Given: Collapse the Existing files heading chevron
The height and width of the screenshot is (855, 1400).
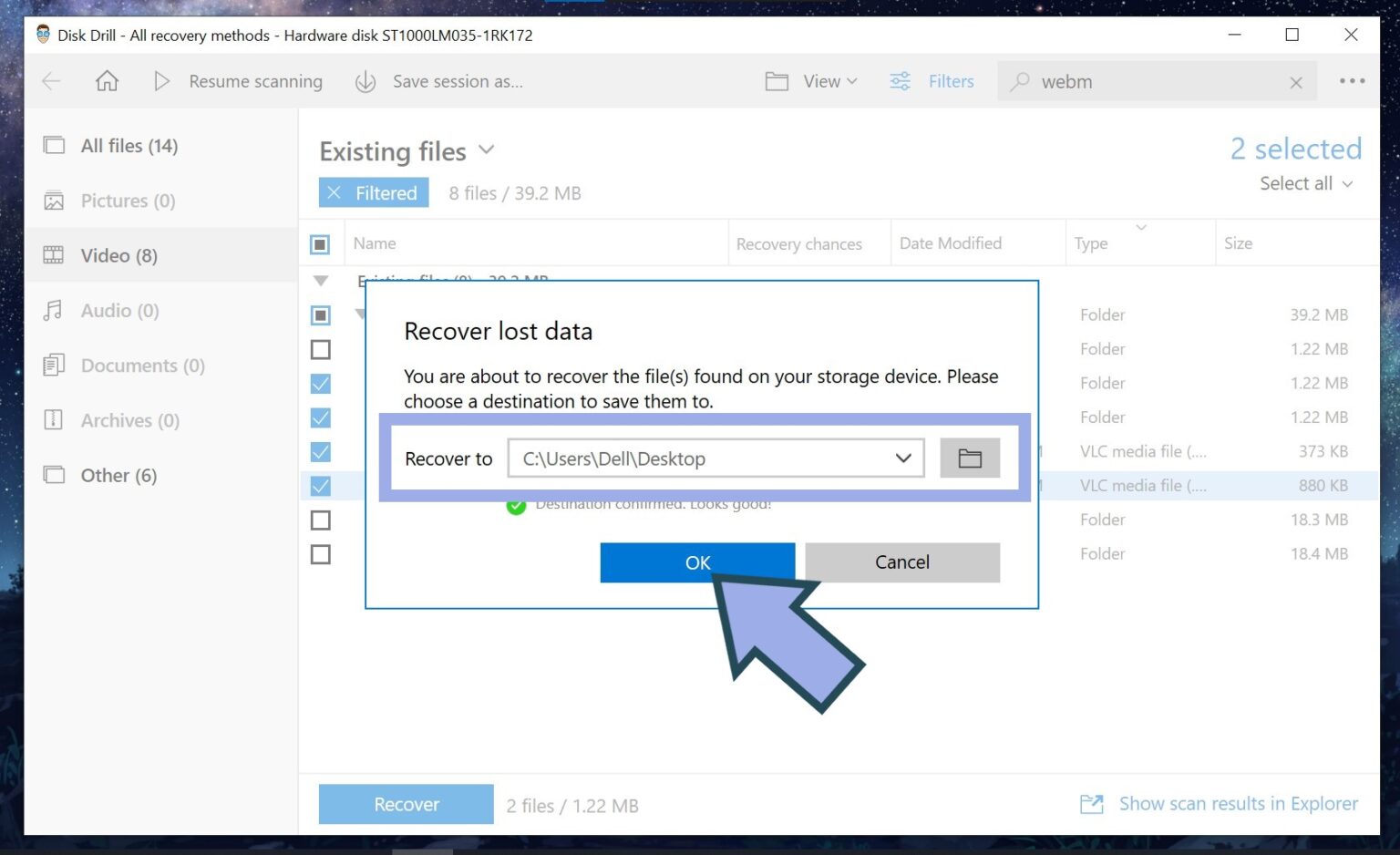Looking at the screenshot, I should [x=485, y=149].
